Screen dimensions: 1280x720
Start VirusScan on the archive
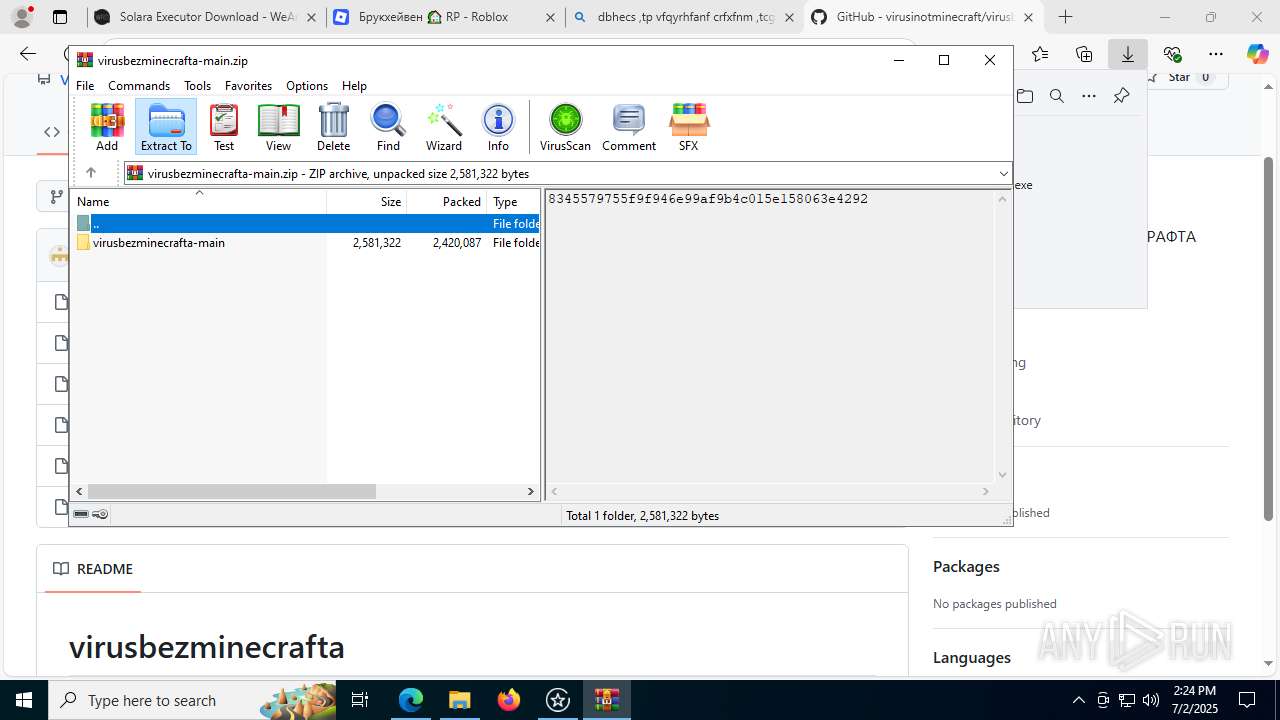coord(565,127)
